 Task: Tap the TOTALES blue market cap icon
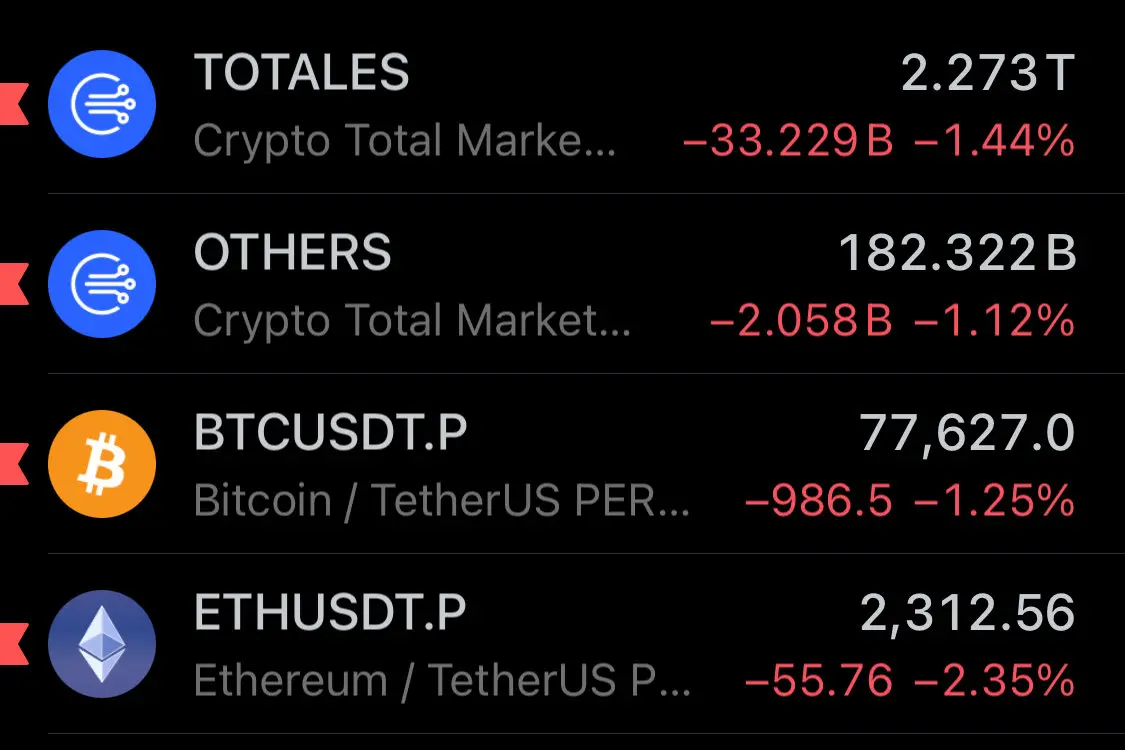coord(102,104)
